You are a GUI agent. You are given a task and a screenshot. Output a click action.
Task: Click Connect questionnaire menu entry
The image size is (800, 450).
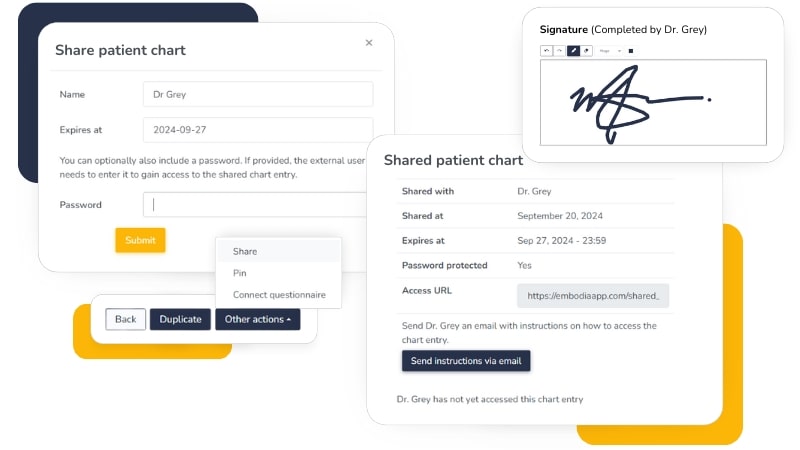click(x=278, y=295)
